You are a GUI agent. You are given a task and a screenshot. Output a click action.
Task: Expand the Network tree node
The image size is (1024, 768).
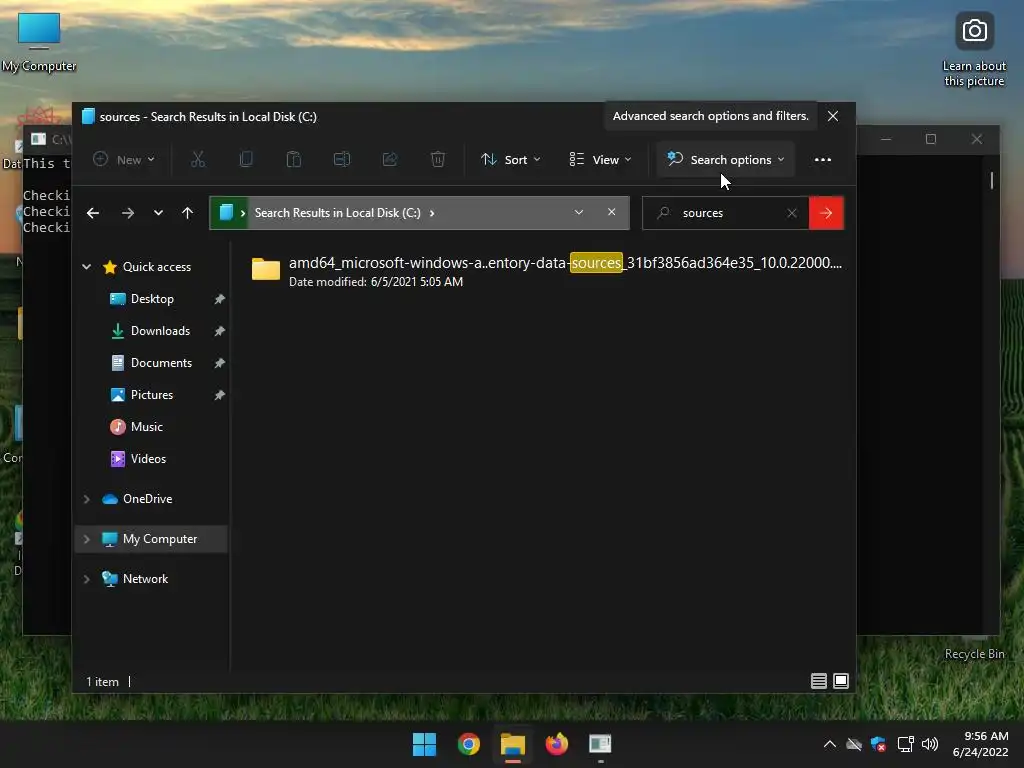[x=87, y=579]
